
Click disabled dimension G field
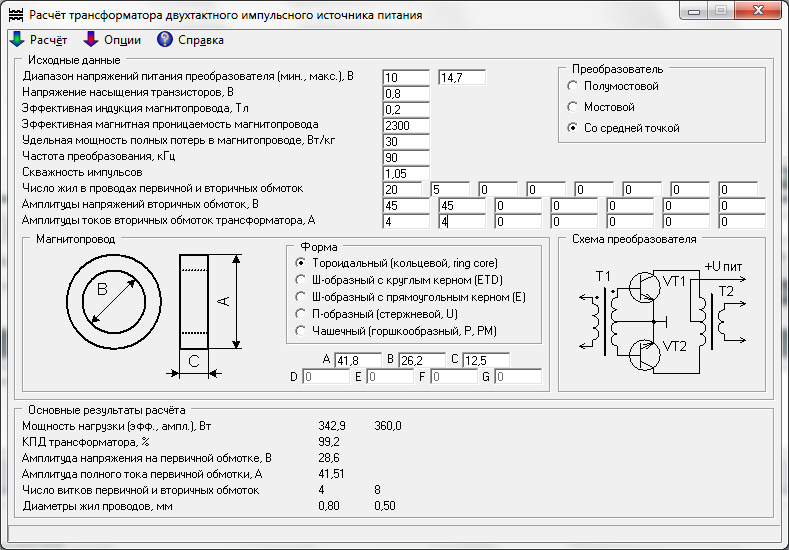(x=518, y=376)
